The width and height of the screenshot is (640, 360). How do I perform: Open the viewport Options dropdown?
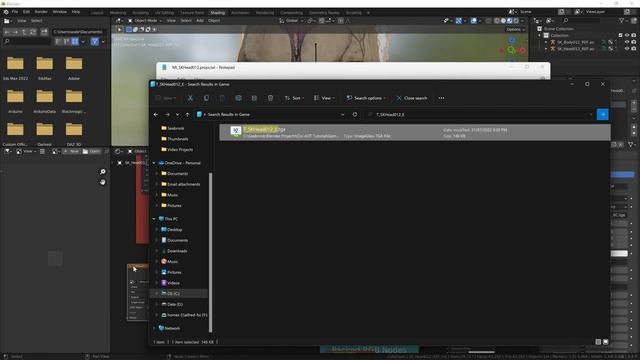(x=515, y=29)
